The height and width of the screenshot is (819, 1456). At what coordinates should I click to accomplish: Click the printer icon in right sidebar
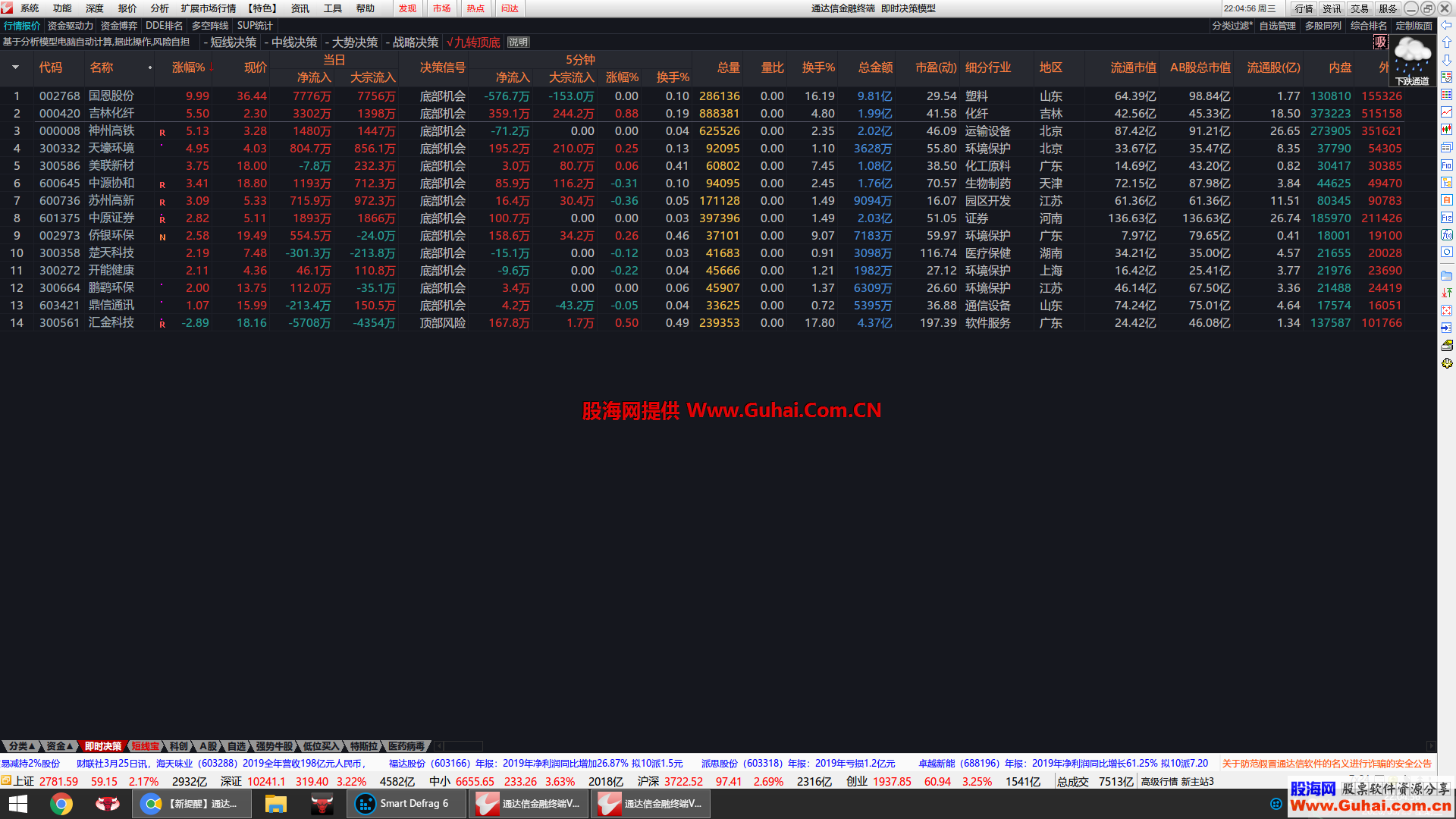click(x=1447, y=346)
